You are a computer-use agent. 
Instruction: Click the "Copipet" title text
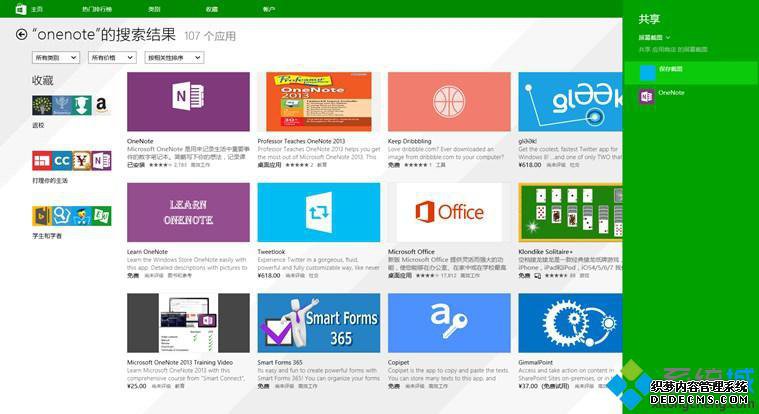click(399, 362)
